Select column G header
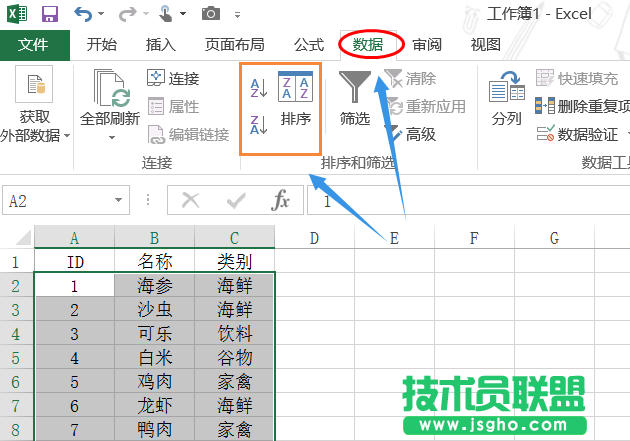This screenshot has height=441, width=630. point(554,237)
